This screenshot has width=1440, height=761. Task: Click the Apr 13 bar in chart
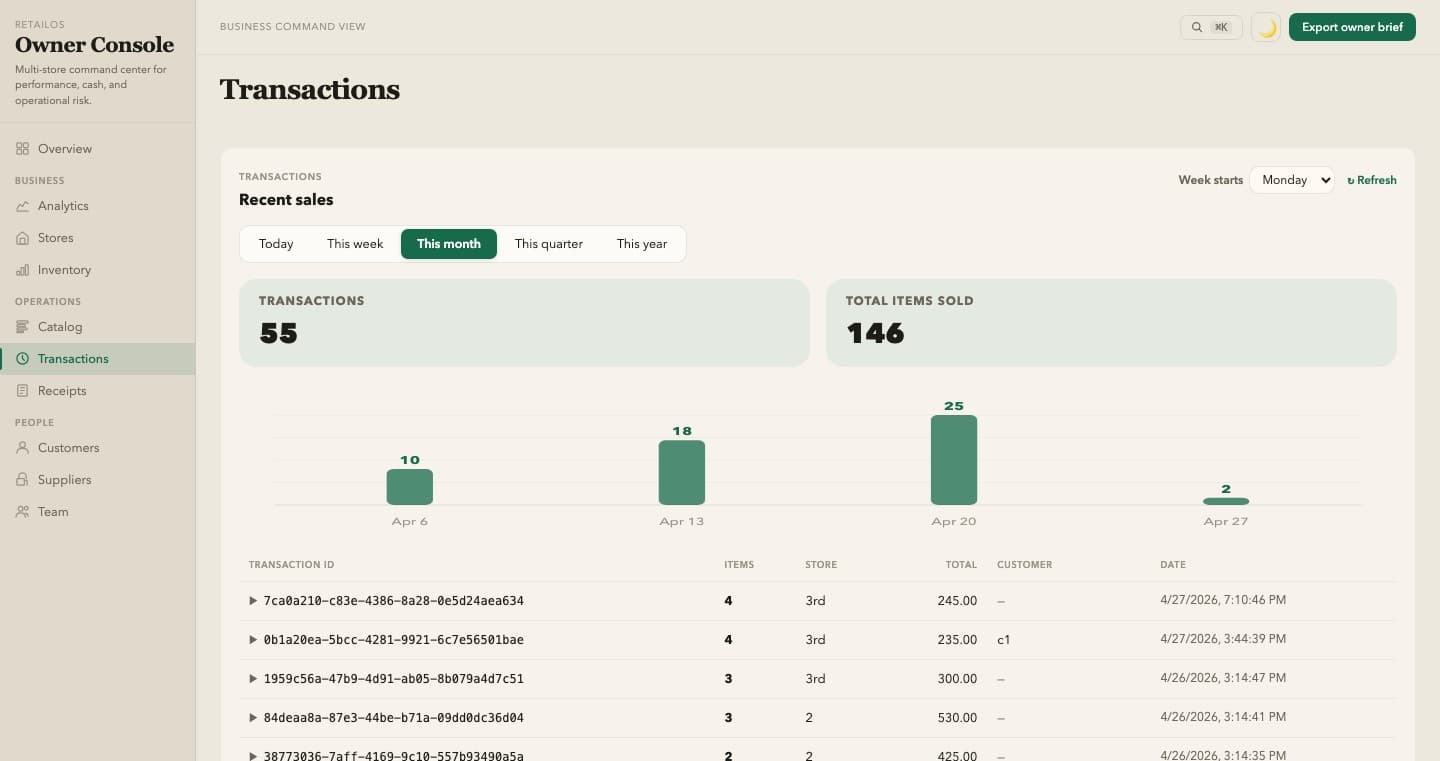(x=682, y=473)
